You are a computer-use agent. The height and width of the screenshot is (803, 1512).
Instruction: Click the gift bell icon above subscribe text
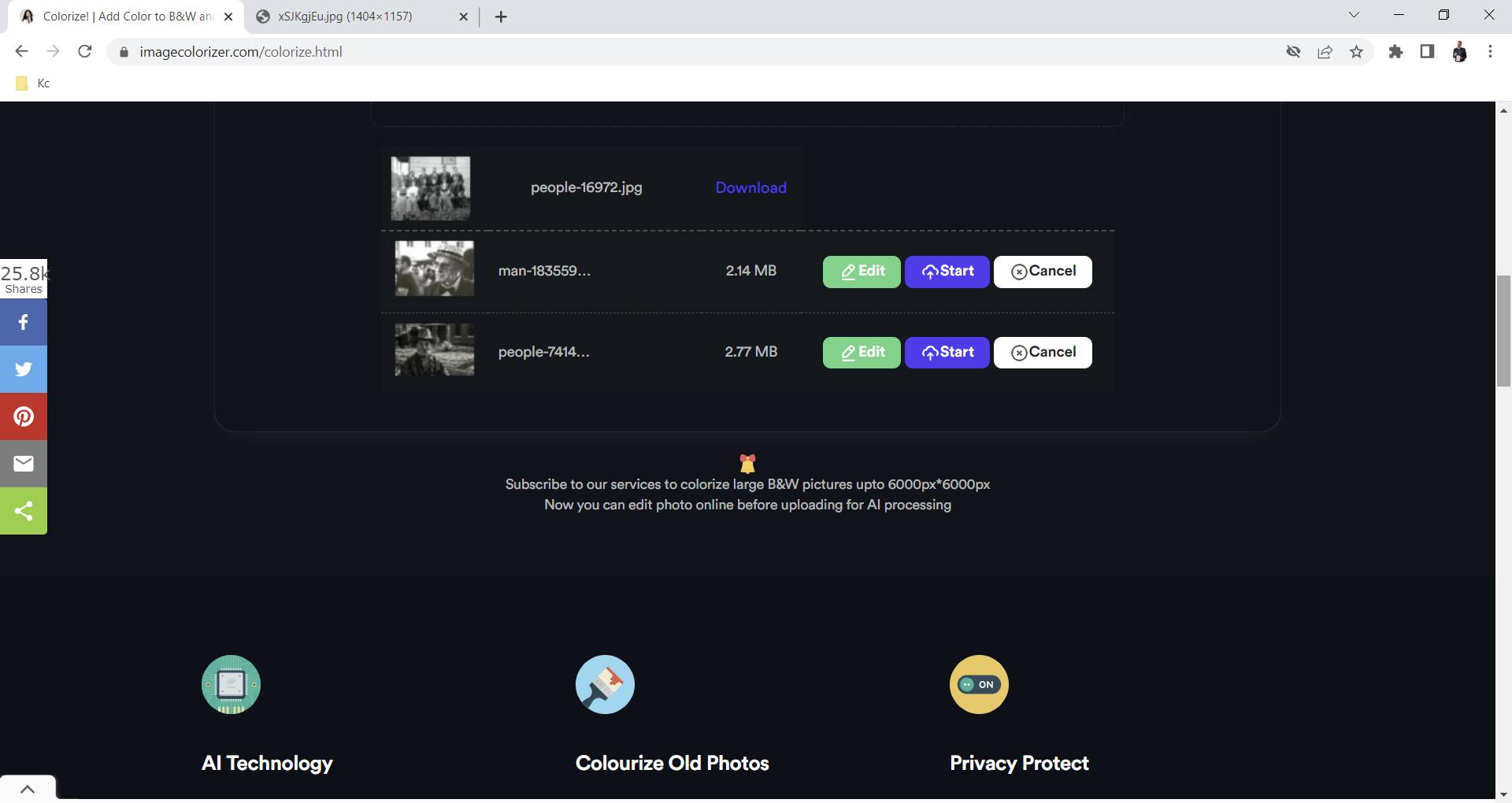747,463
